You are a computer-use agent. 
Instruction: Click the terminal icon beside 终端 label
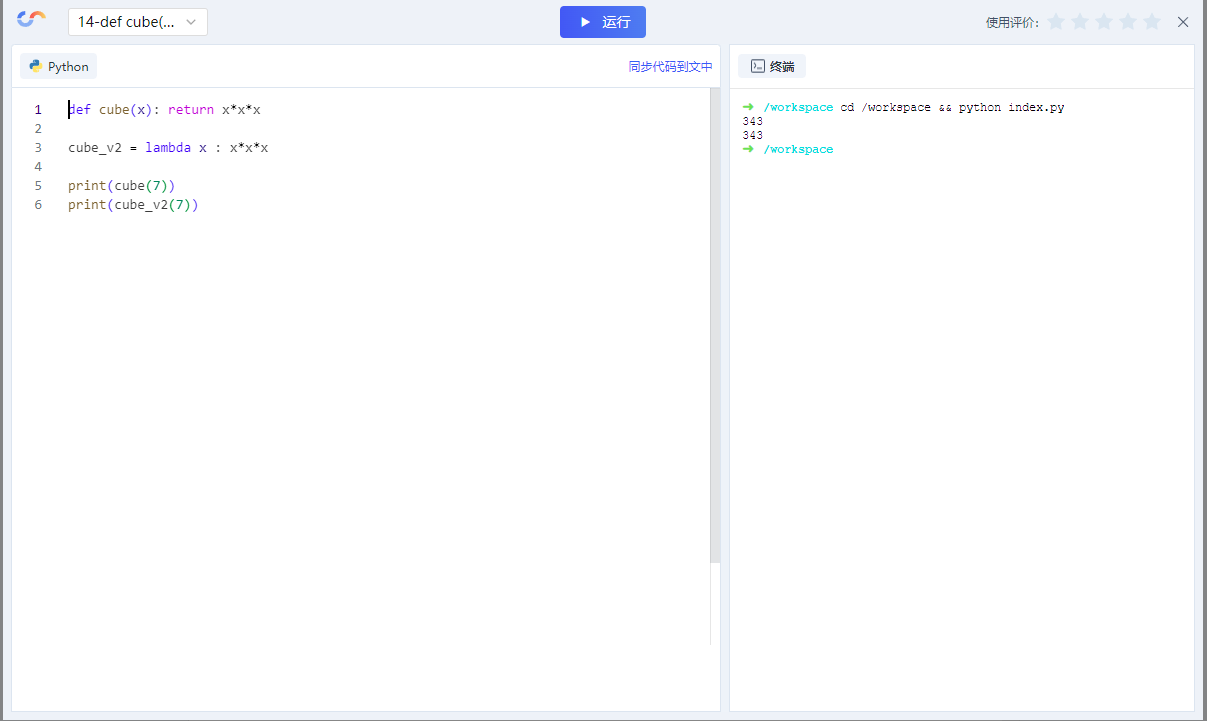pyautogui.click(x=757, y=66)
